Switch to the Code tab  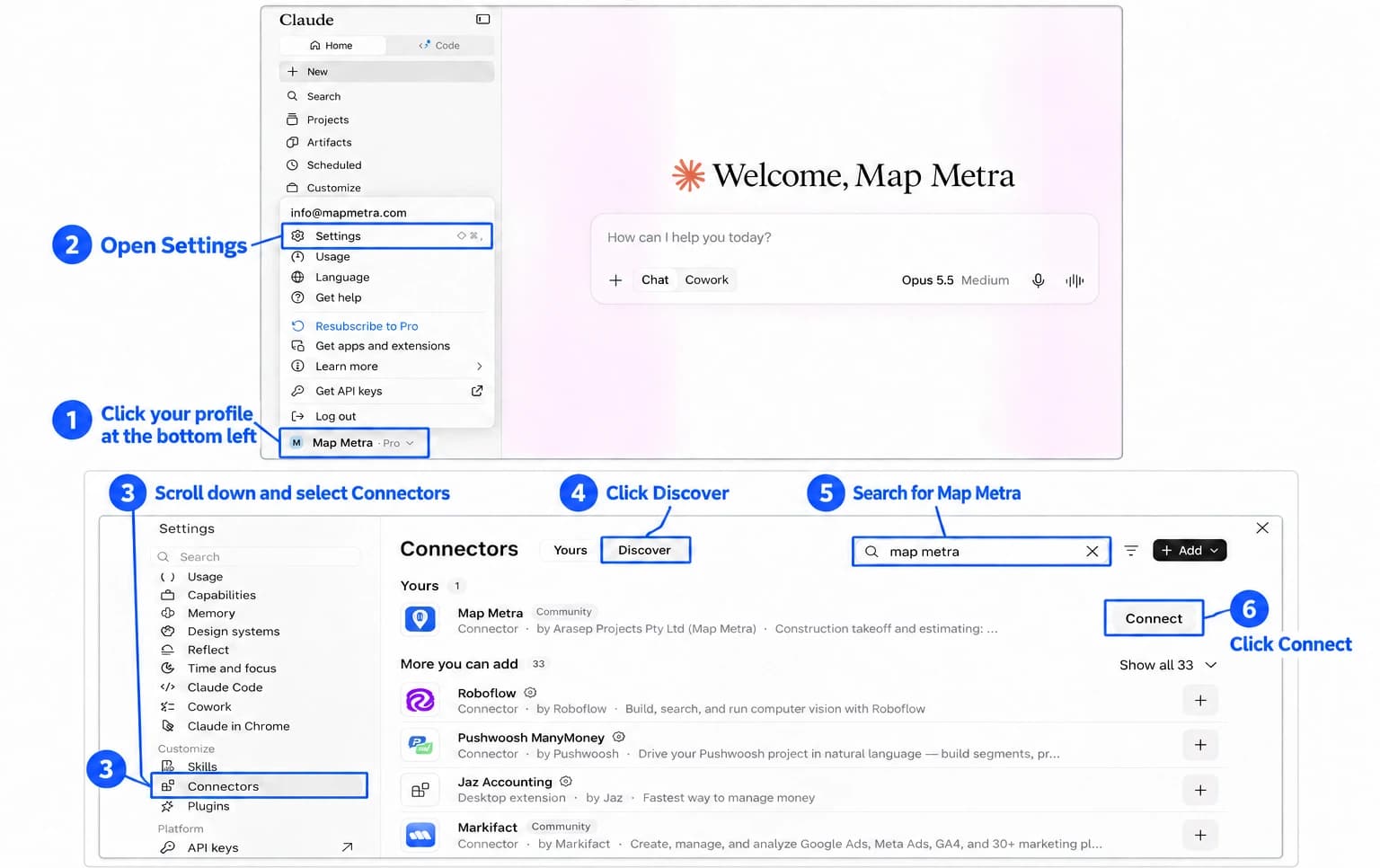(439, 45)
